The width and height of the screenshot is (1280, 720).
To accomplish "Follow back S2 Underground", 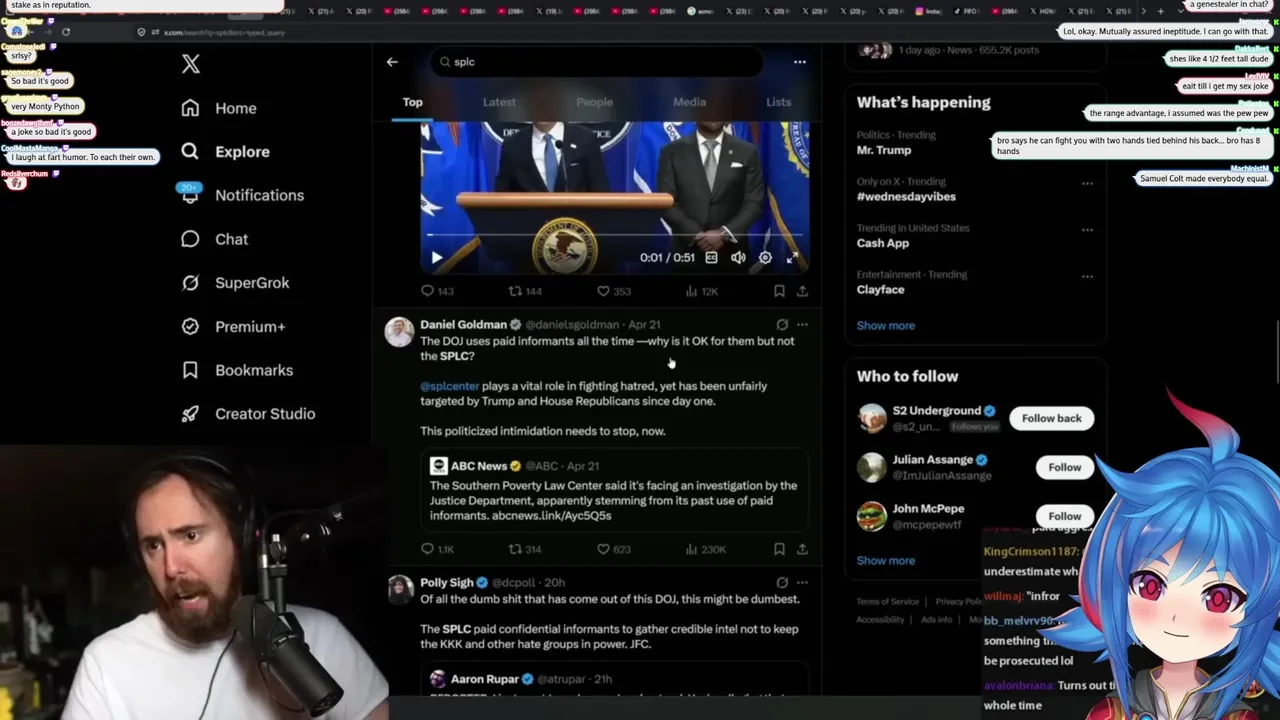I will pos(1051,418).
